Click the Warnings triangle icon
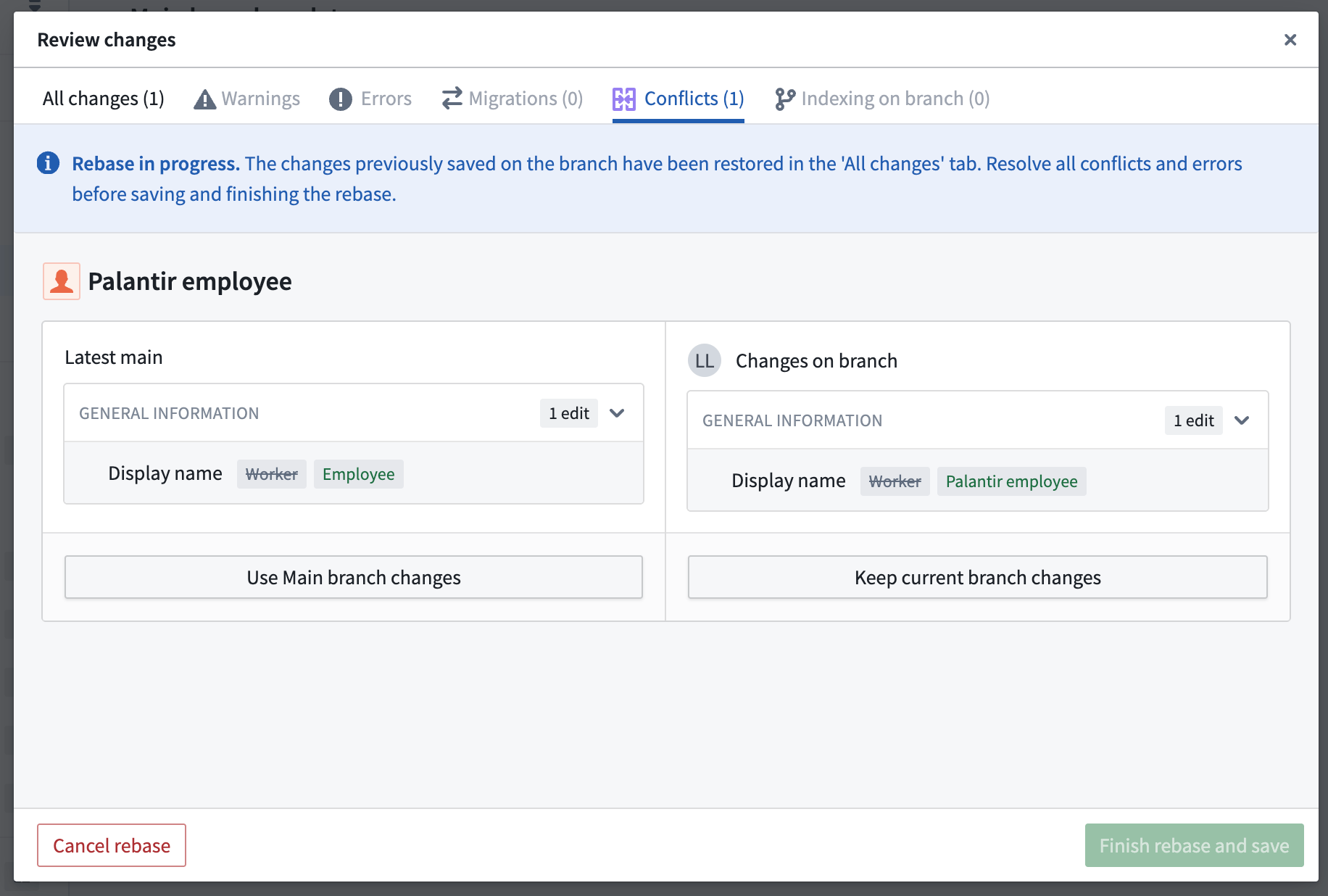Image resolution: width=1328 pixels, height=896 pixels. pos(204,99)
